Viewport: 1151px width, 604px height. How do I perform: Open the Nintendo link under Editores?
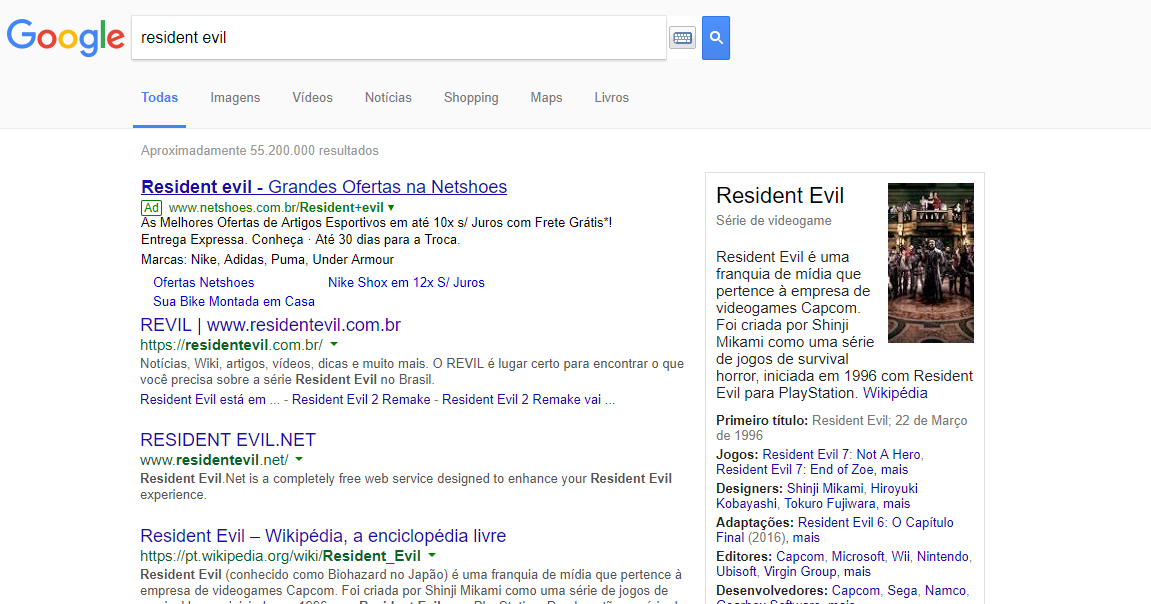(x=943, y=556)
